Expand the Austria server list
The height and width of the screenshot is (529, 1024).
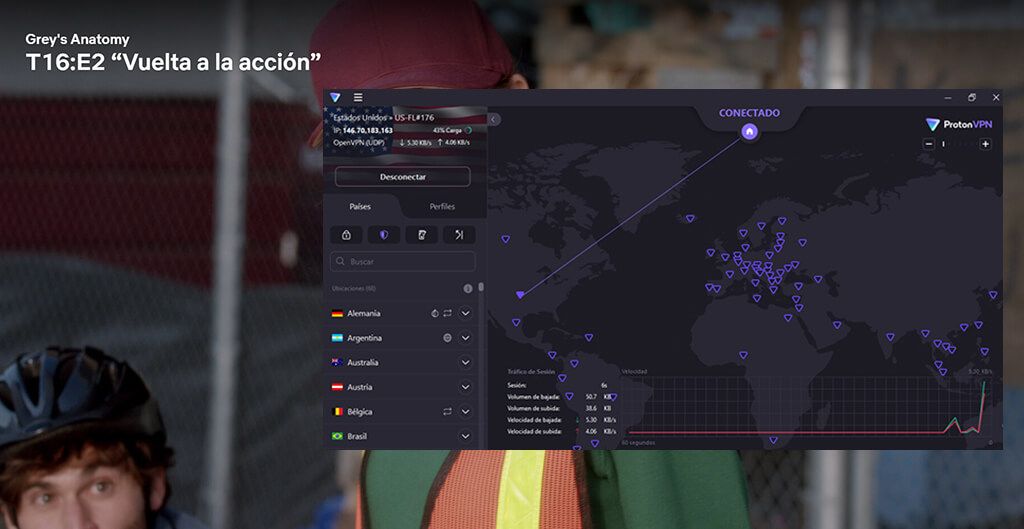click(465, 387)
